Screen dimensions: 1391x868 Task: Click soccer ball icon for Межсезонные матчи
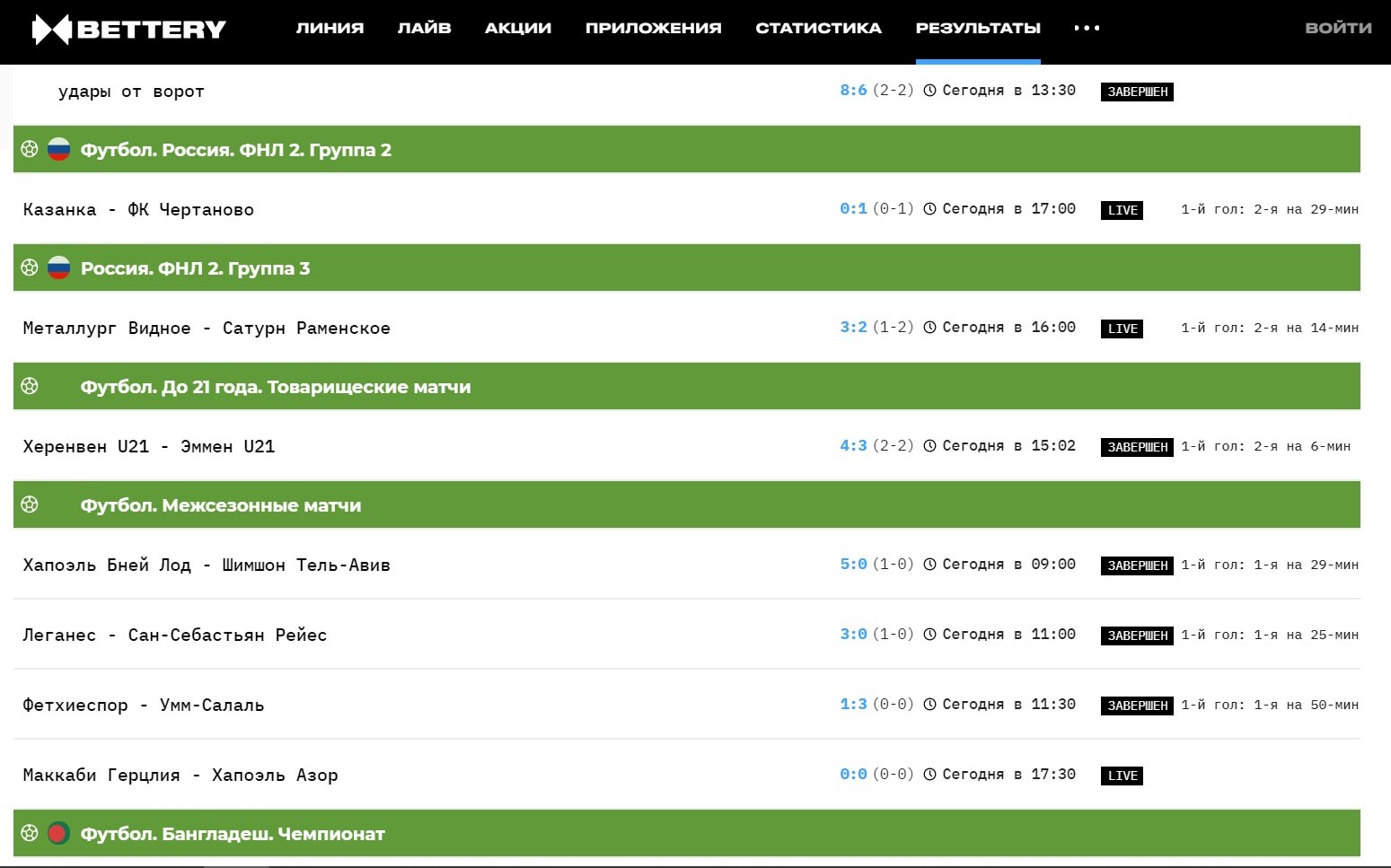(30, 504)
